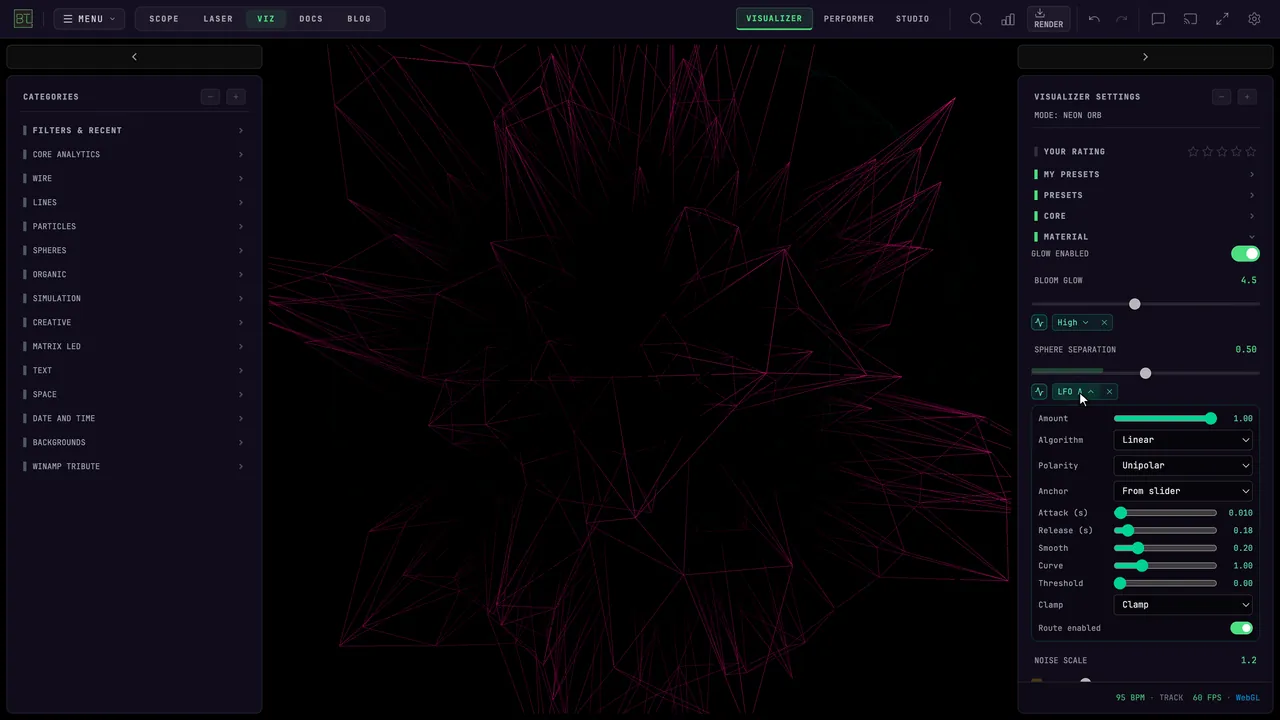Rate the preset five stars
This screenshot has width=1280, height=720.
click(x=1251, y=152)
